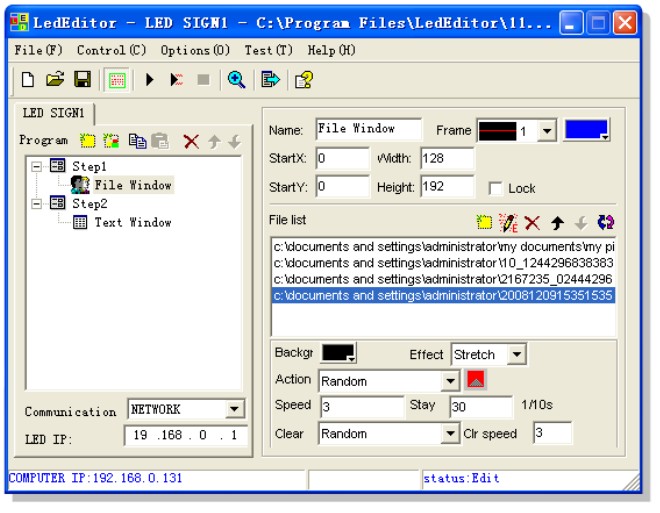
Task: Click the send-to-sign export toolbar icon
Action: click(x=270, y=80)
